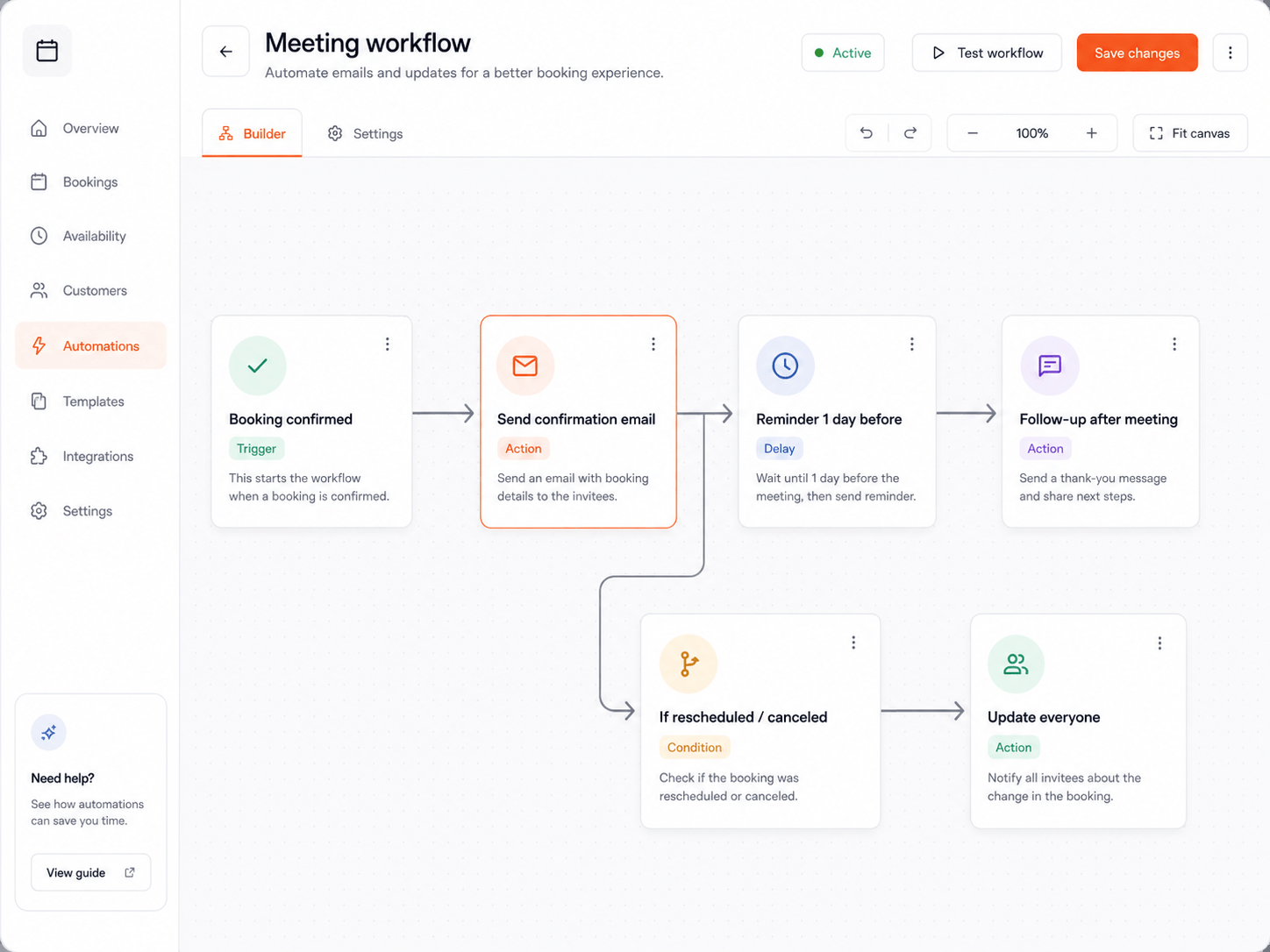Click the Send confirmation email envelope icon
Screen dimensions: 1270x952
525,366
